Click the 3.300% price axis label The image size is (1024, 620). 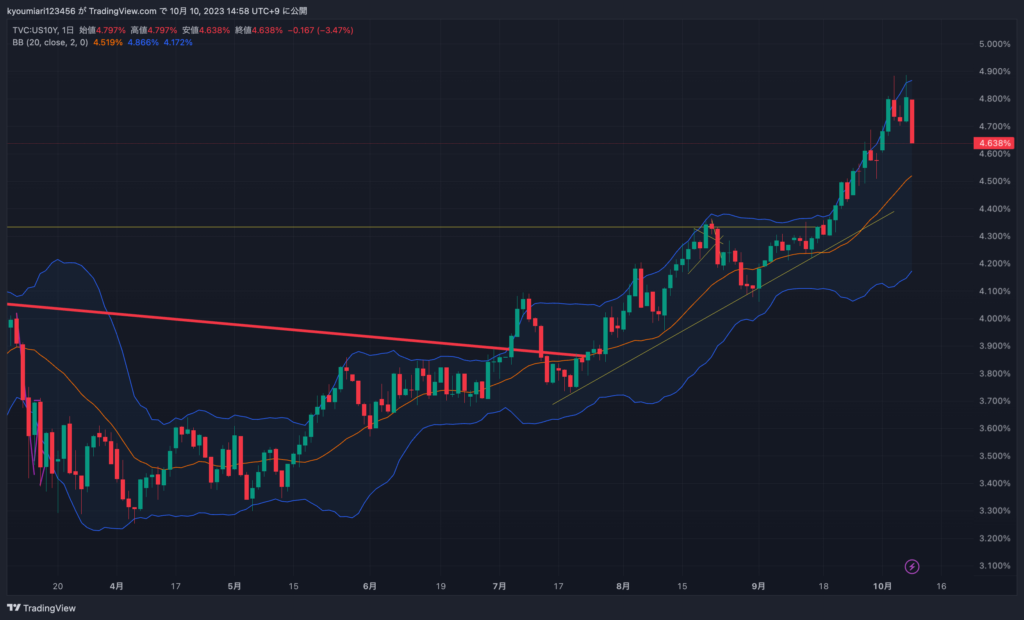pos(995,511)
